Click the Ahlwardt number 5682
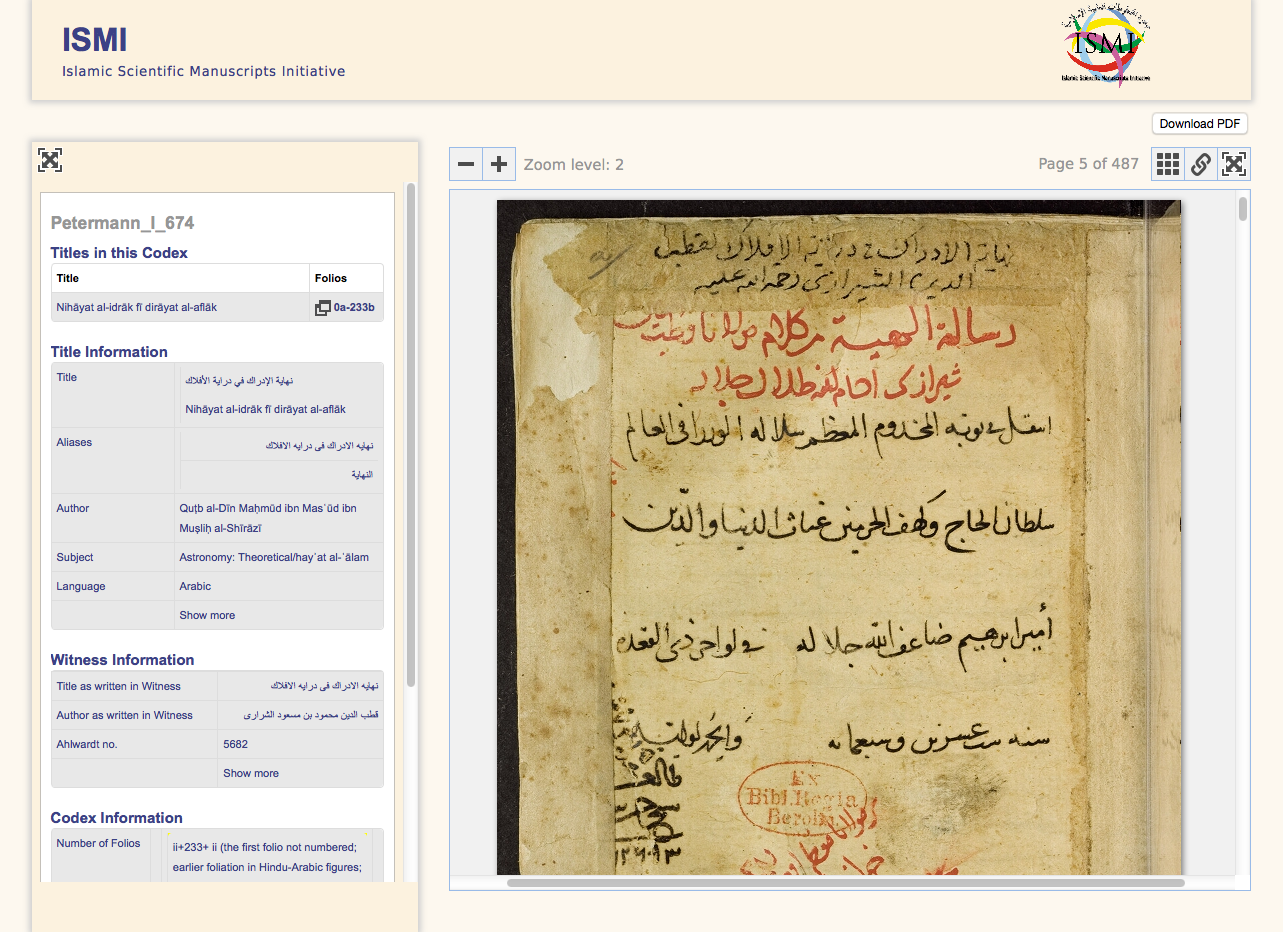1283x932 pixels. (x=236, y=744)
